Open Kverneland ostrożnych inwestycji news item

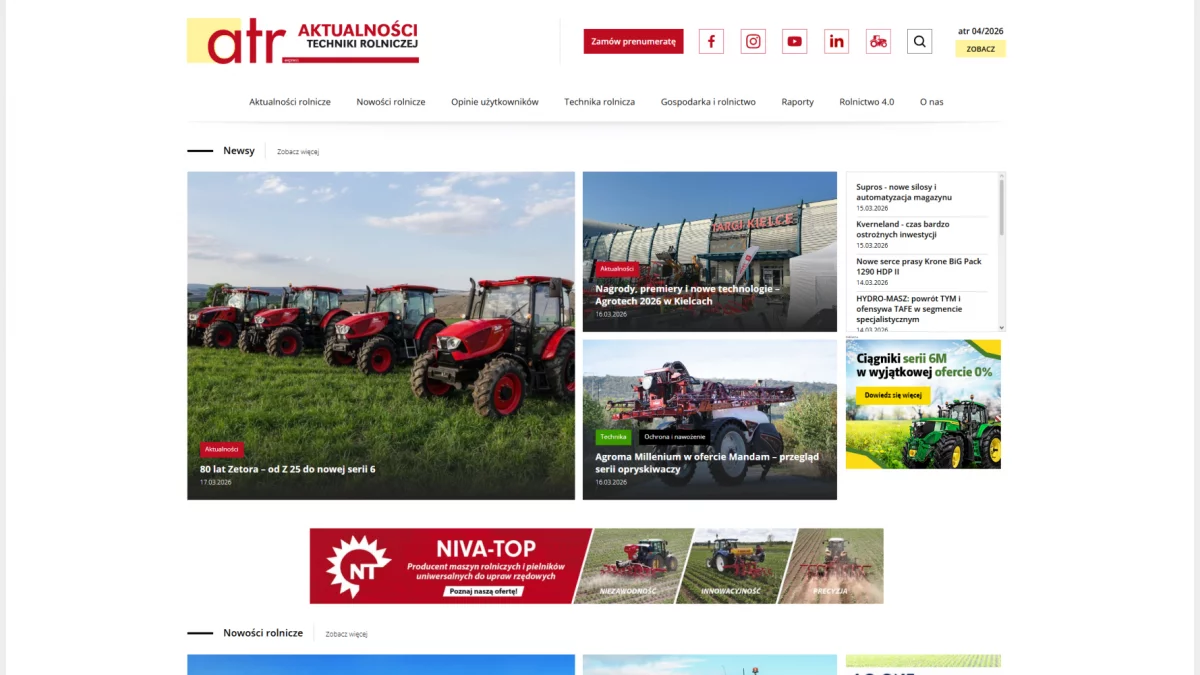[x=903, y=229]
